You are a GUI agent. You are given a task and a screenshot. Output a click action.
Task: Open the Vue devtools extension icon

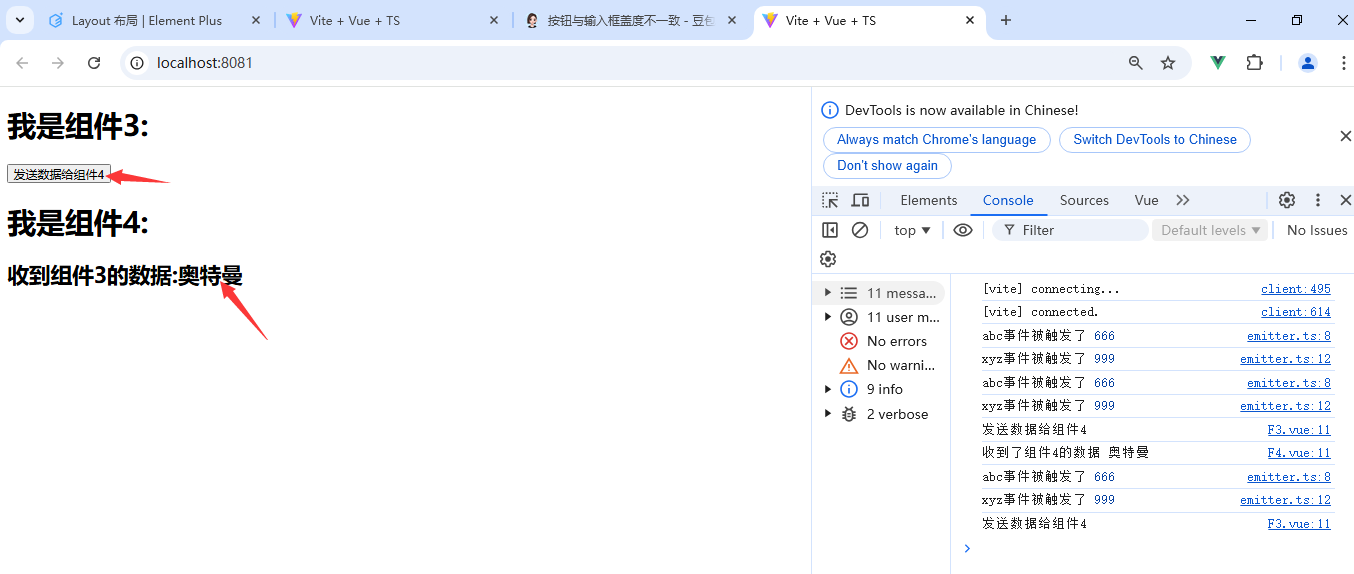(x=1218, y=63)
